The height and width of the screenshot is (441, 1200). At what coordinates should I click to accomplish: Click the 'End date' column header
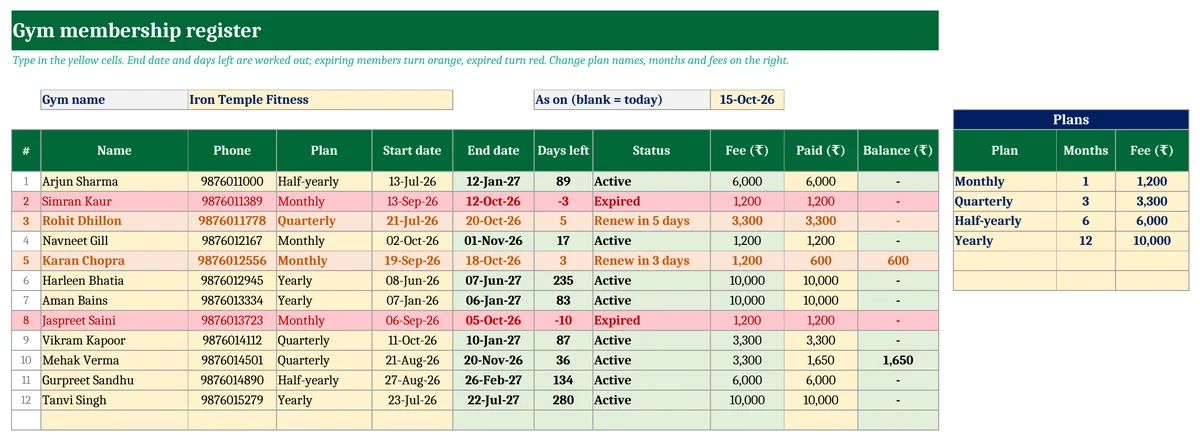coord(493,151)
